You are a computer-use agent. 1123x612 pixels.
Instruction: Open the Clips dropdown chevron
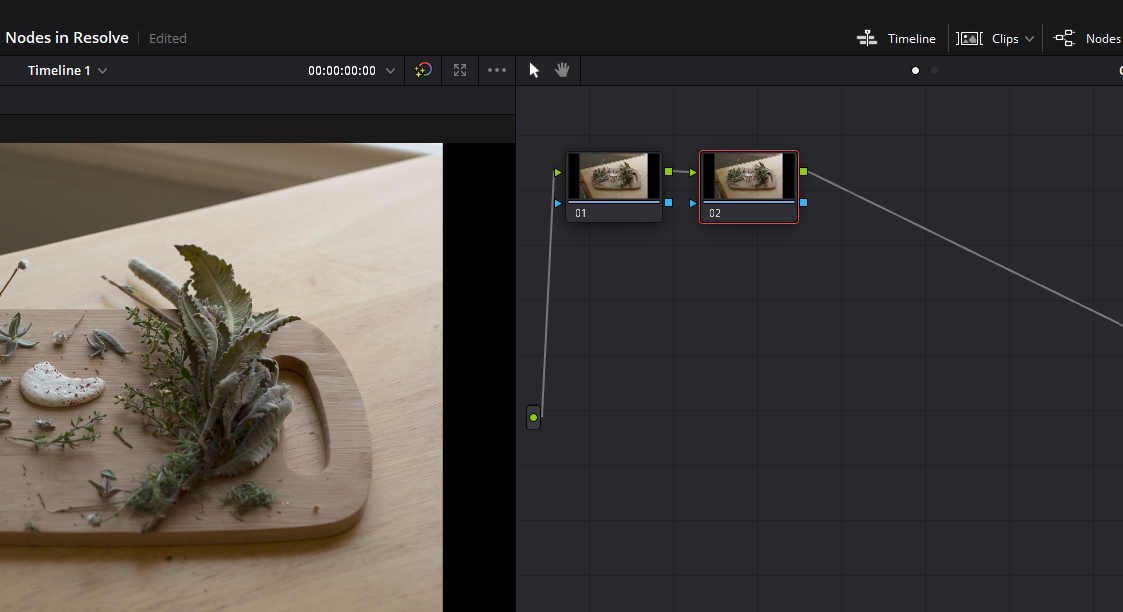pos(1029,38)
